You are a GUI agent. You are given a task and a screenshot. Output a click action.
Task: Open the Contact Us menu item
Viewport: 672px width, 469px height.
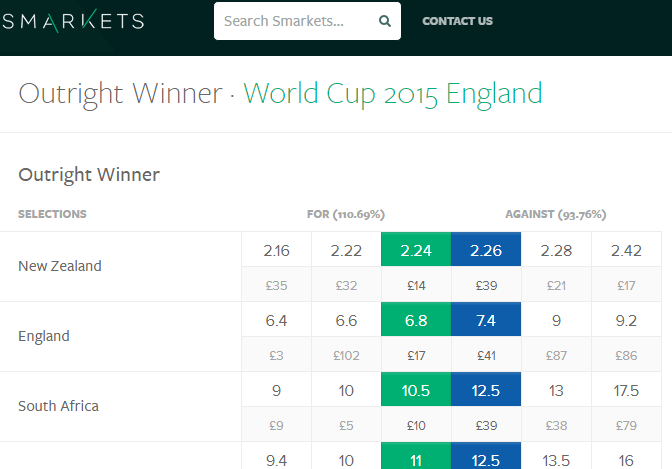(457, 21)
